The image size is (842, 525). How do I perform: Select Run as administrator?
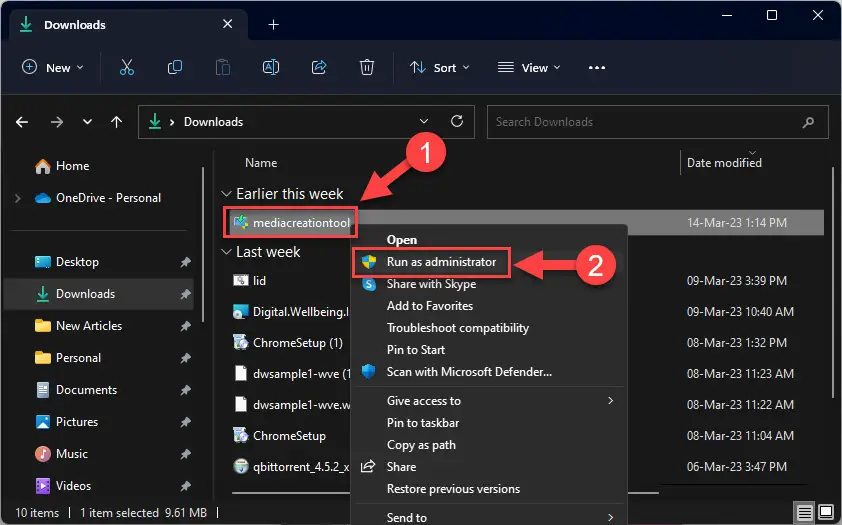[489, 262]
